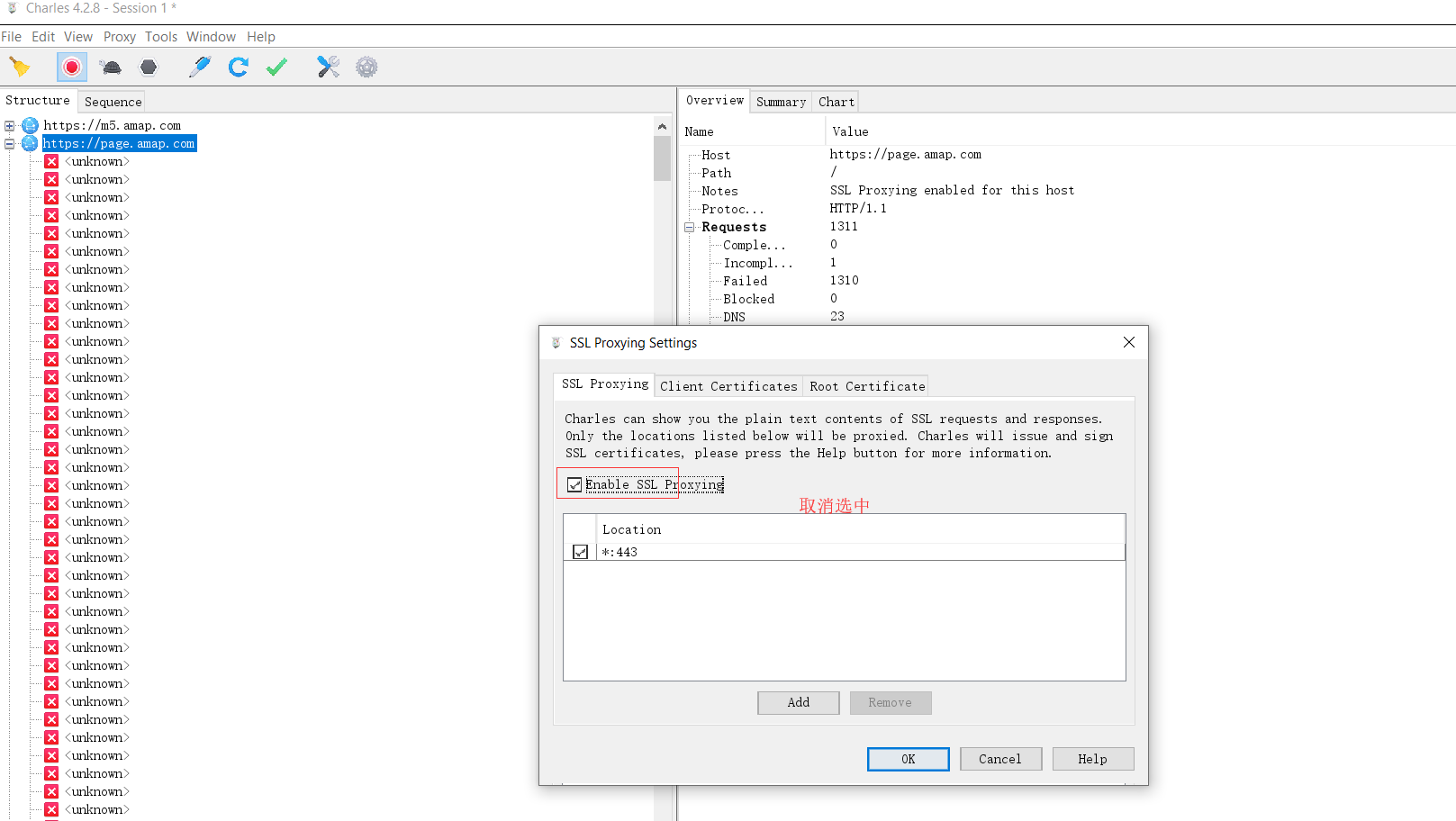
Task: Open the Window menu
Action: pos(211,37)
